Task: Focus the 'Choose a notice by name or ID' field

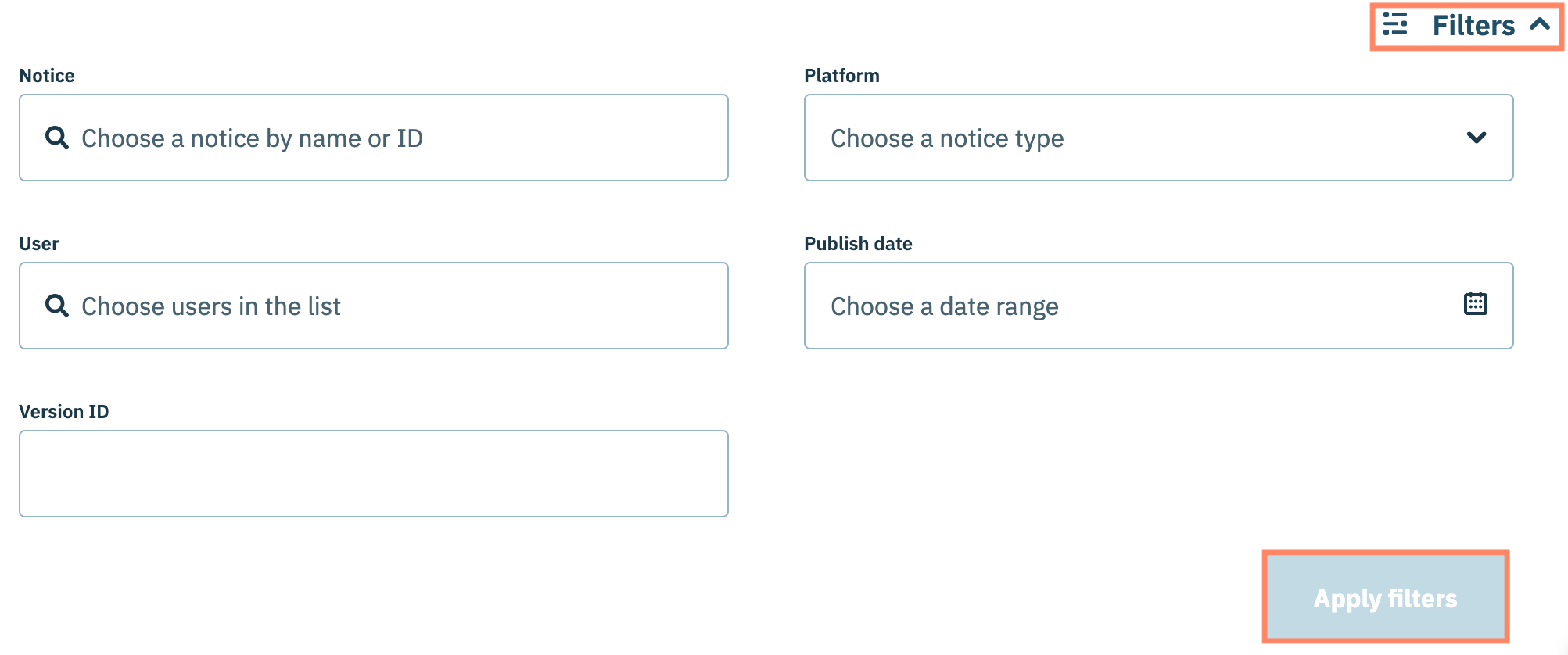Action: point(252,138)
